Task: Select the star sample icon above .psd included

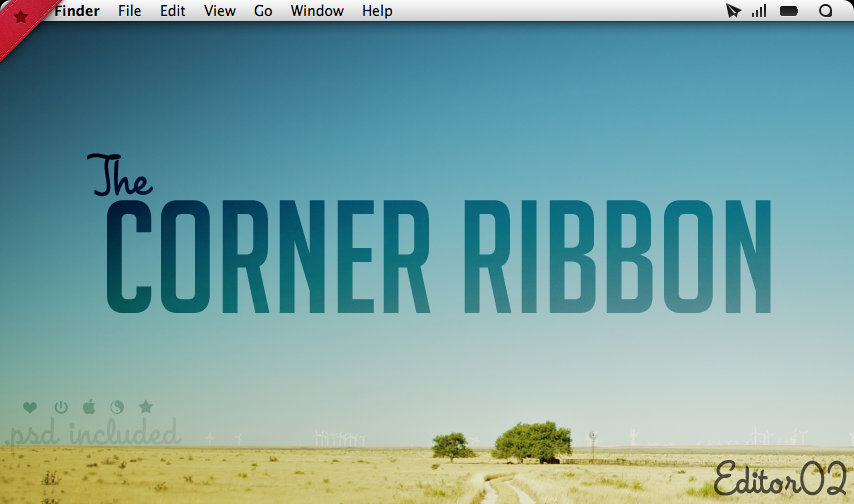Action: tap(146, 406)
